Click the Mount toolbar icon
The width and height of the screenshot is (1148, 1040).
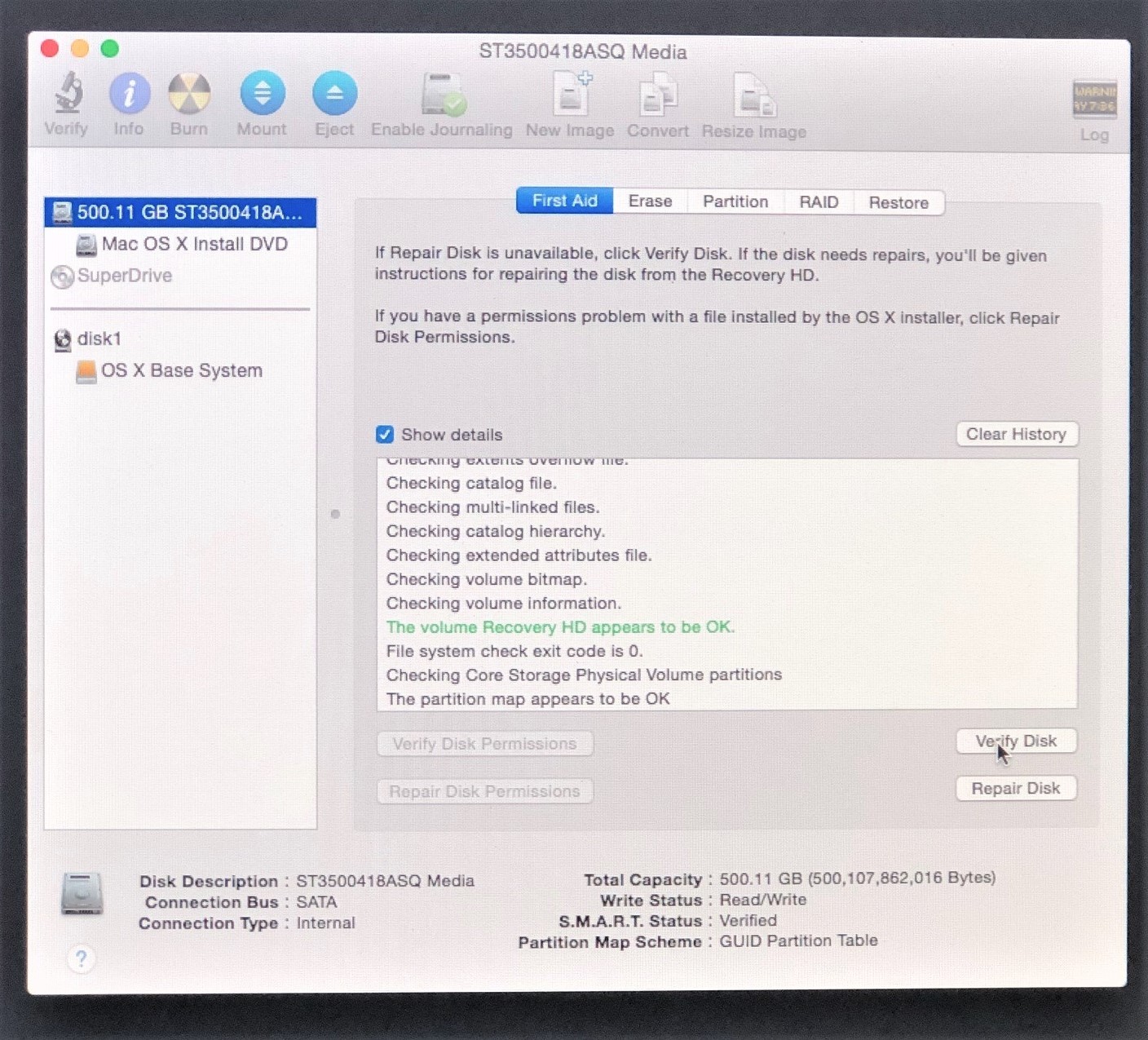click(262, 93)
